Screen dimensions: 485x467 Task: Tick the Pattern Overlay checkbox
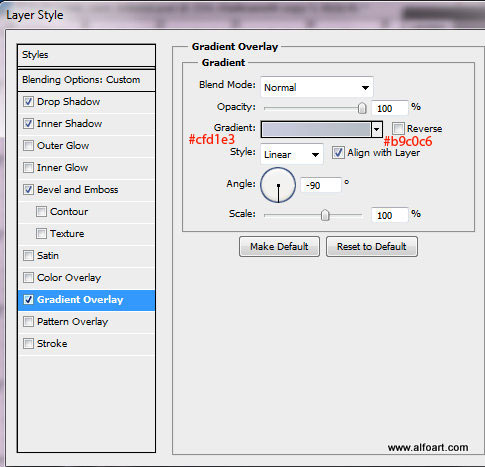(x=28, y=321)
